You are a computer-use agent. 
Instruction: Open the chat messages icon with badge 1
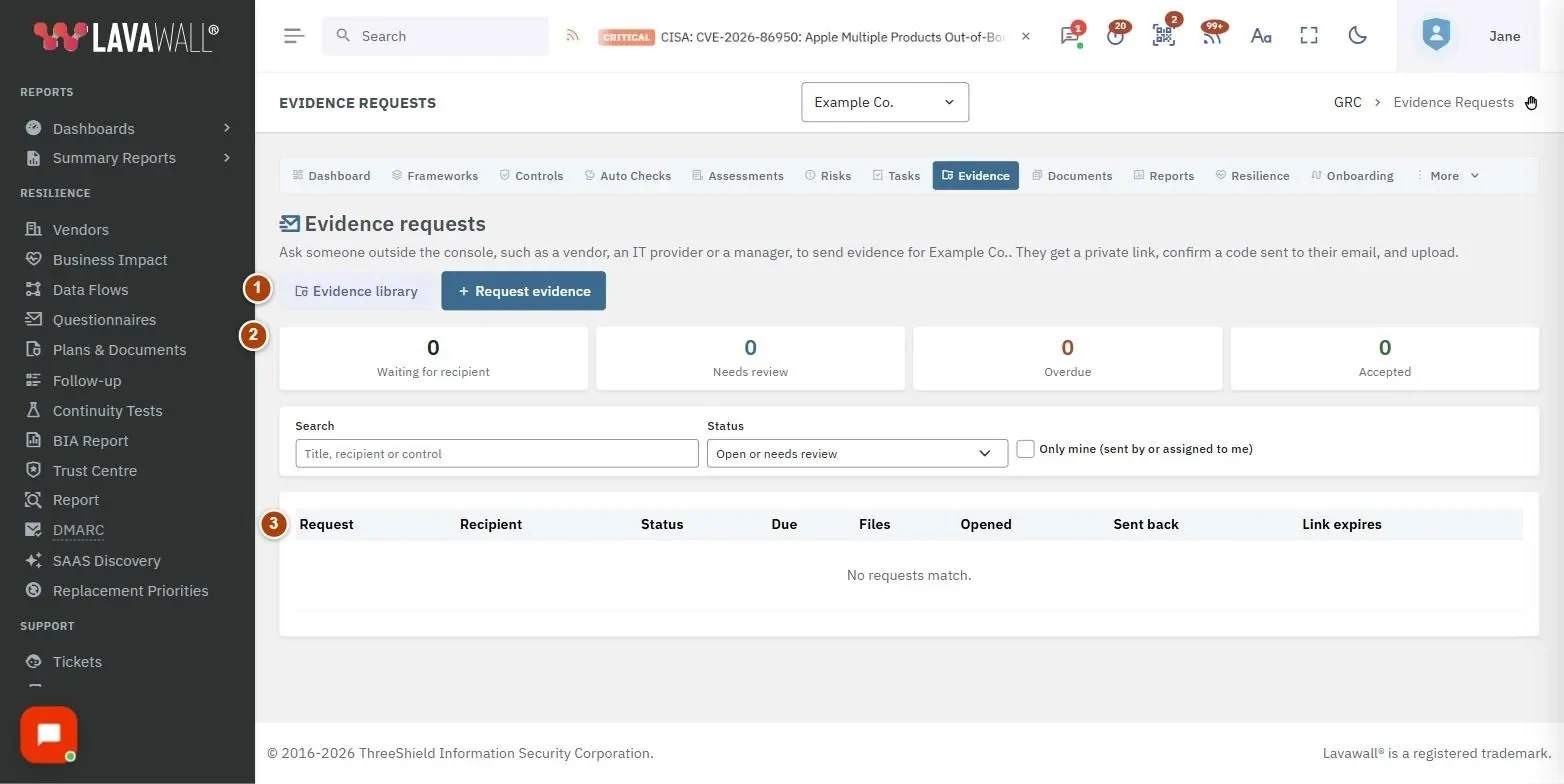point(1070,36)
